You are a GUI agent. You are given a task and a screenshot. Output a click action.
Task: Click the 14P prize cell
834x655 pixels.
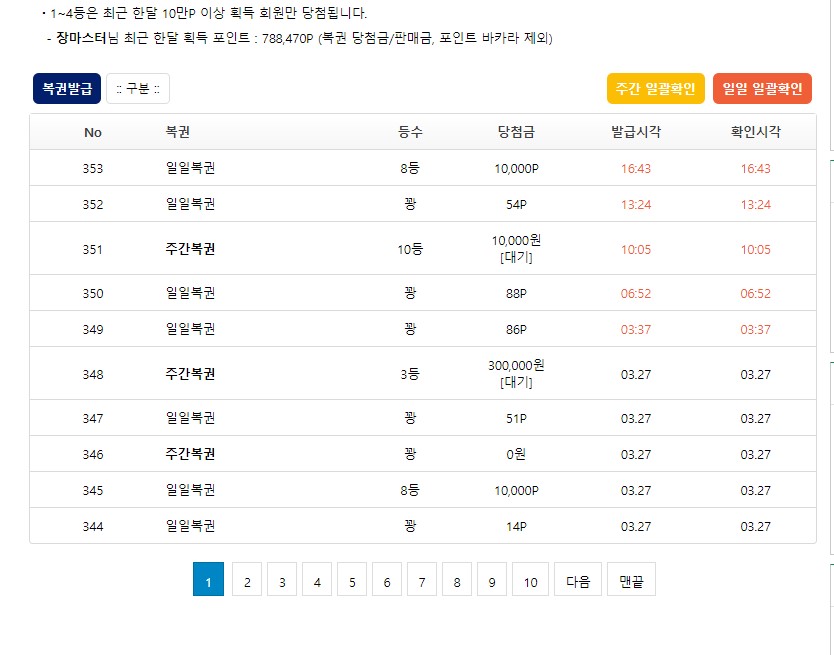(x=516, y=527)
